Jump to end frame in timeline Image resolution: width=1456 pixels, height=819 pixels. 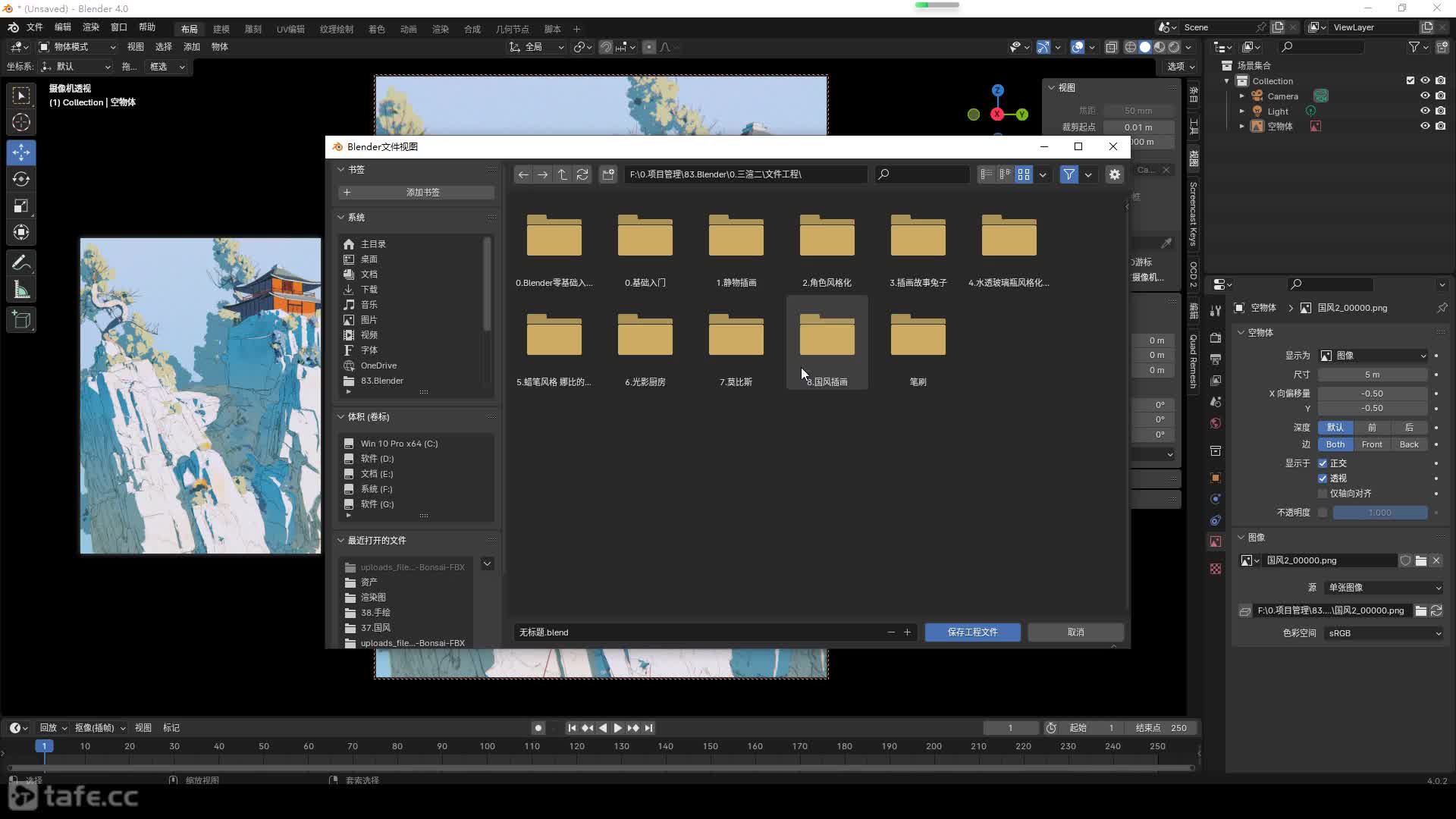649,728
